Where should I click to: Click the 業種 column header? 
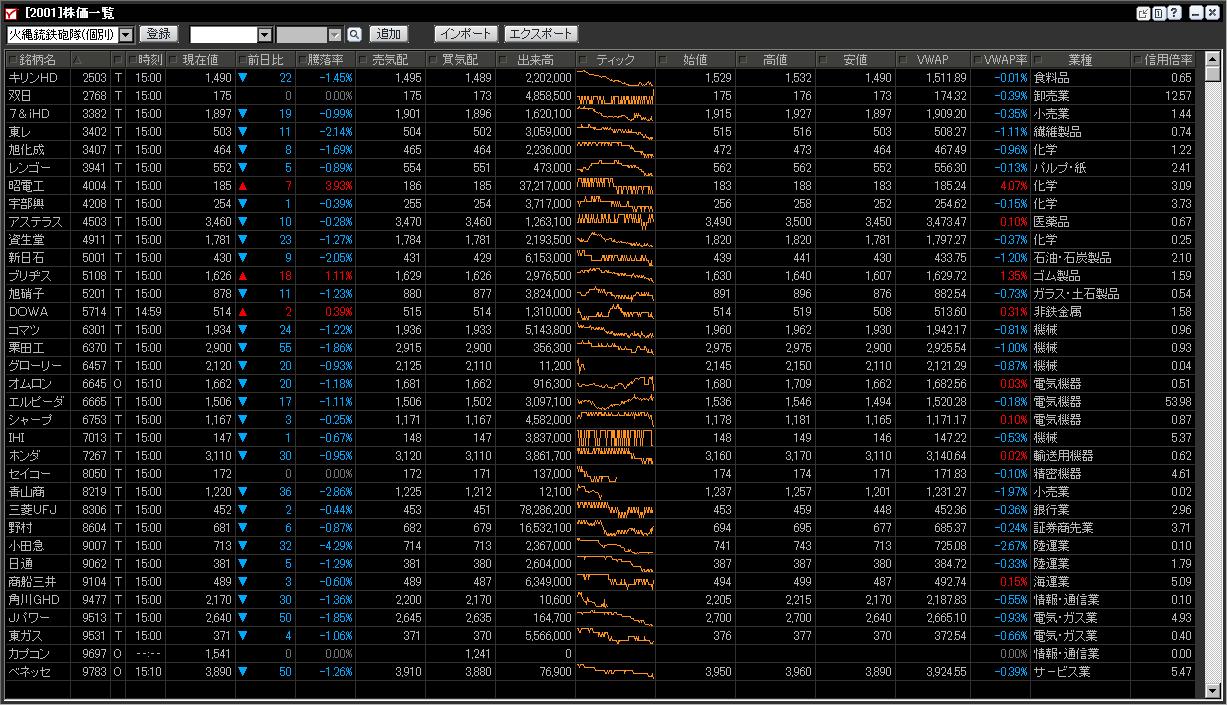tap(1080, 60)
